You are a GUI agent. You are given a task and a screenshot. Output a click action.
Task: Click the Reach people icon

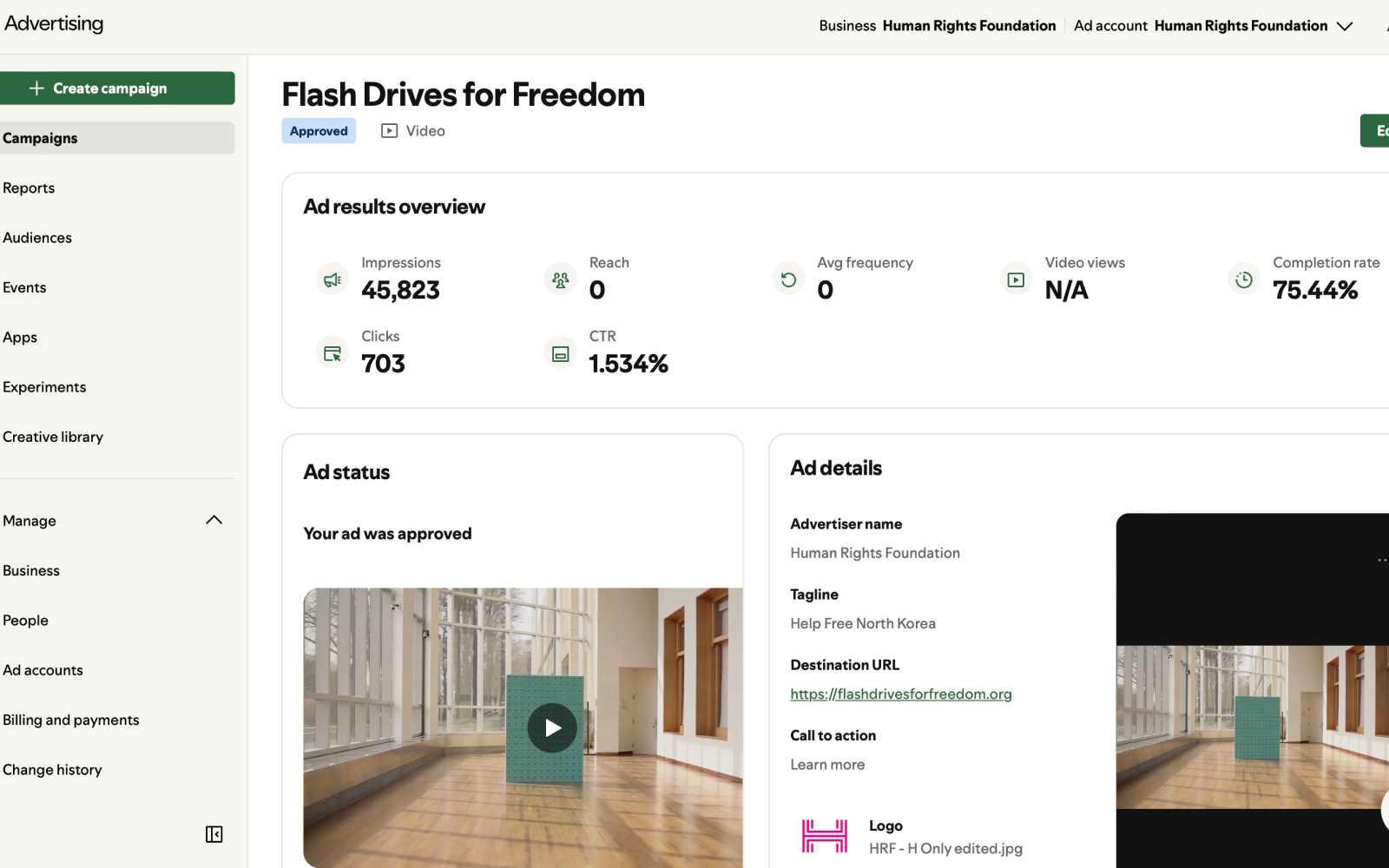pos(560,279)
